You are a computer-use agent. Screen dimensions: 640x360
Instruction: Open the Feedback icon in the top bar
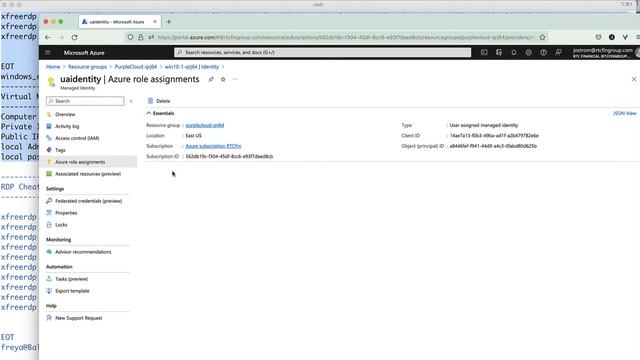tap(558, 53)
